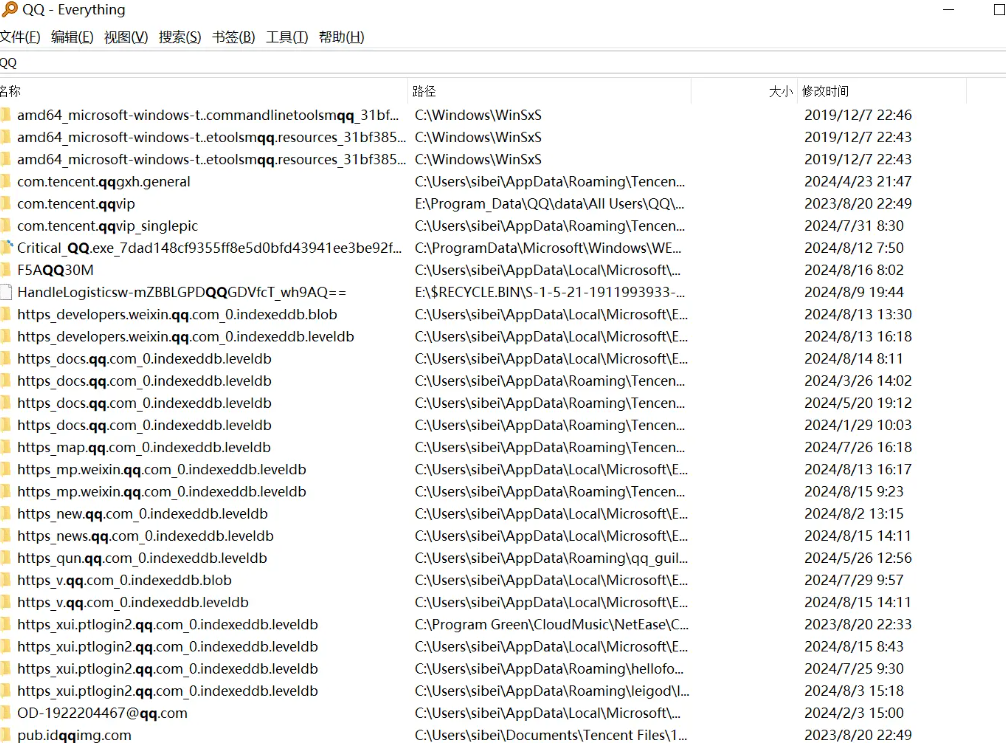1006x743 pixels.
Task: Click folder icon of https_new.qq.com row
Action: coord(6,514)
